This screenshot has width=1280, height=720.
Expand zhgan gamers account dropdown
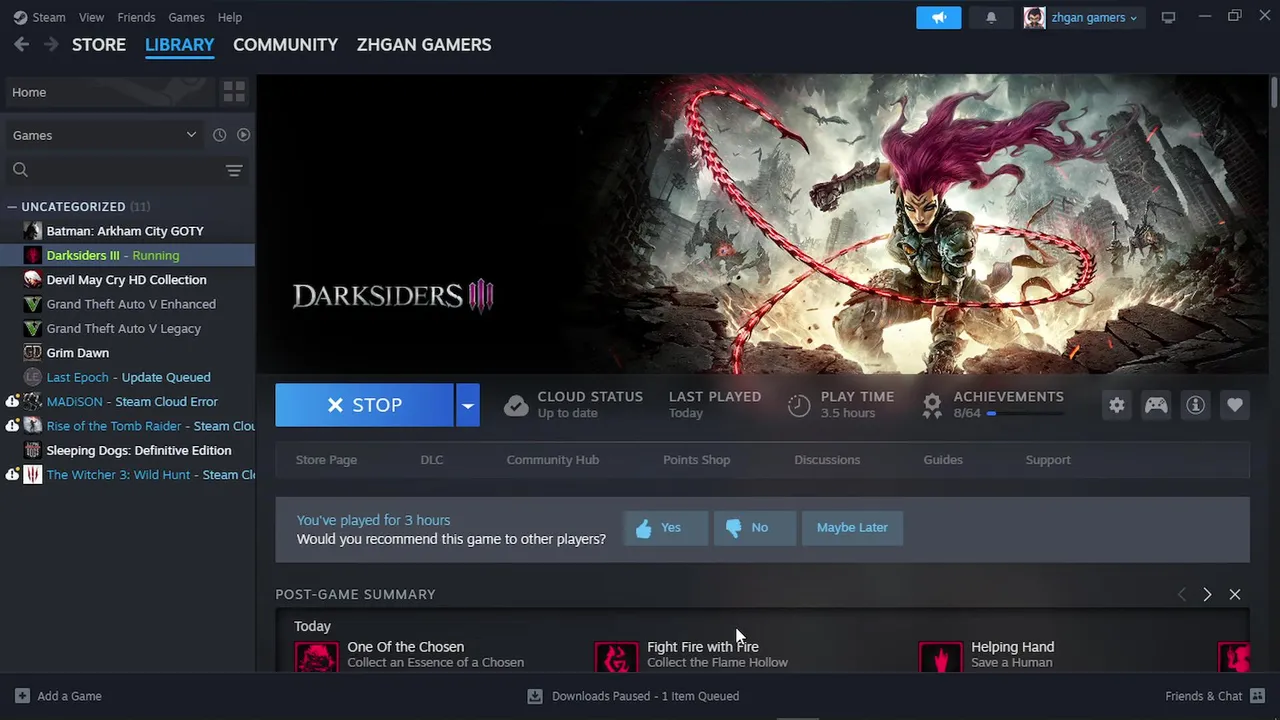point(1133,18)
